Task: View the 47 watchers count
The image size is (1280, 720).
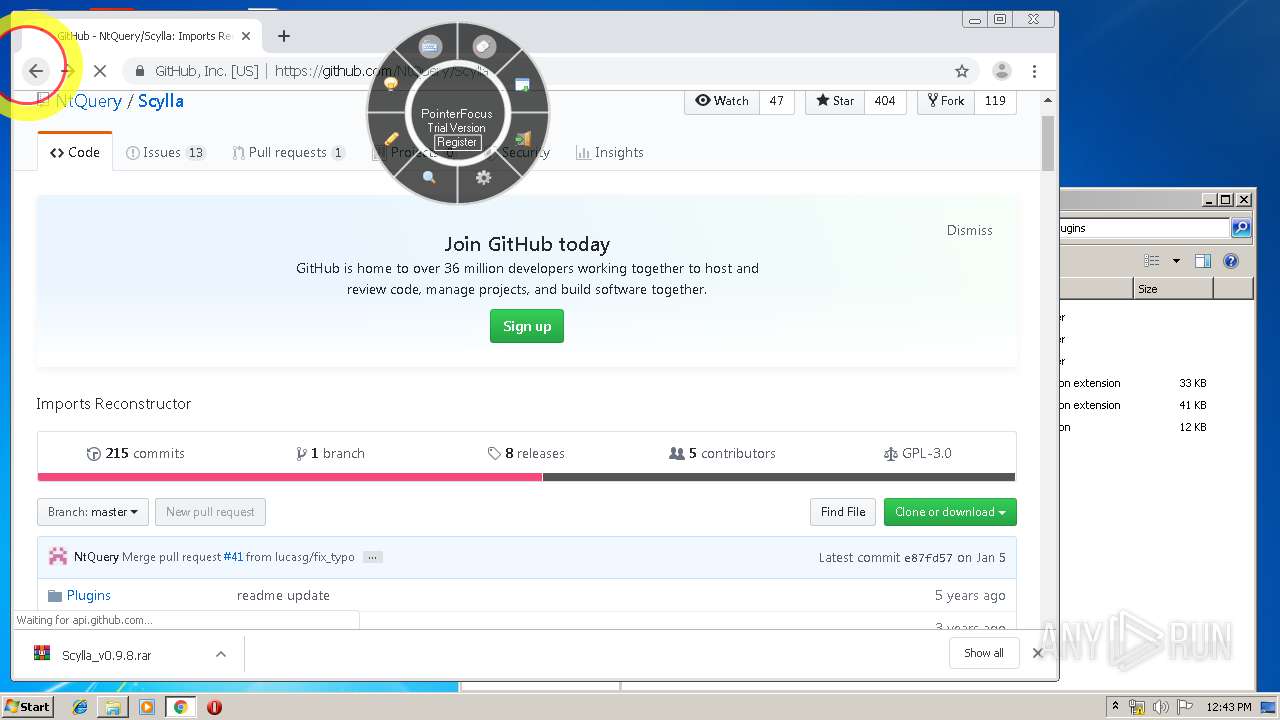Action: [777, 101]
